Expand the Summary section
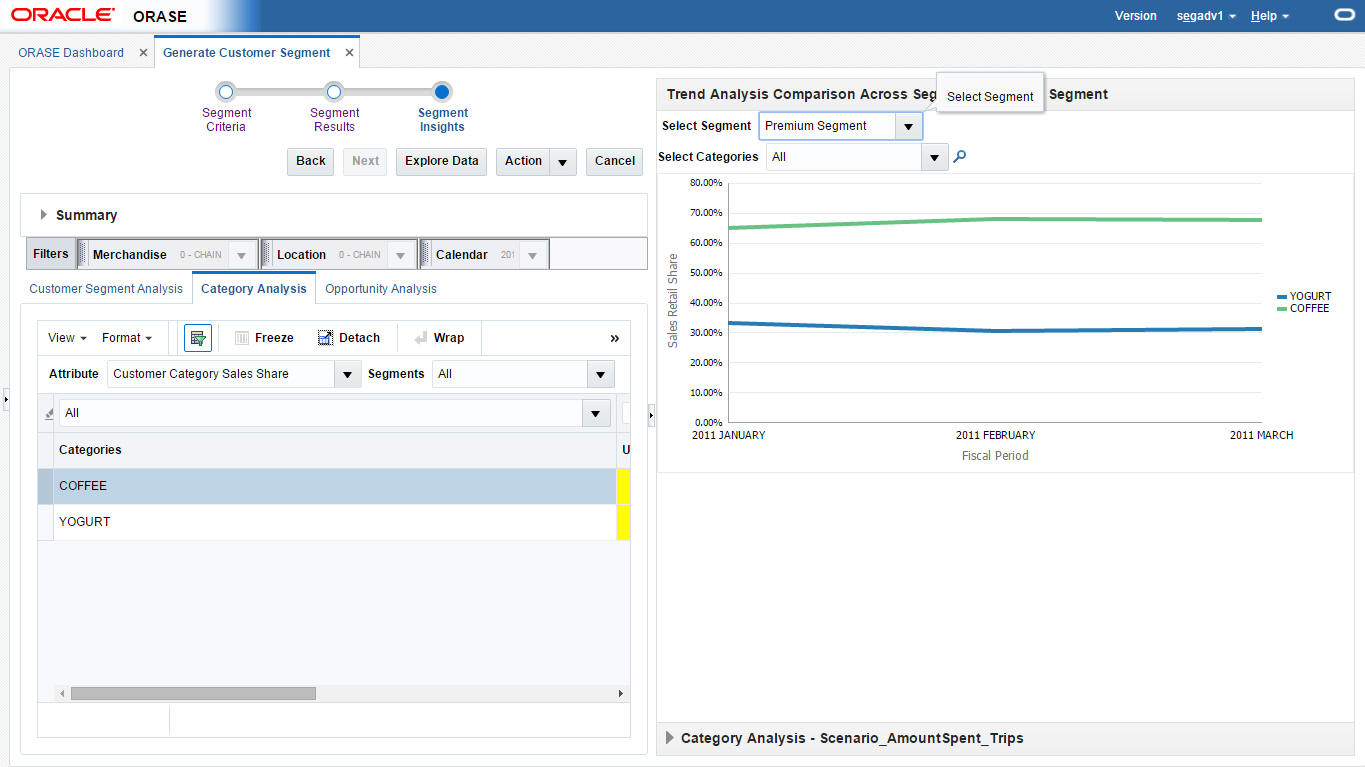The image size is (1365, 767). 44,215
